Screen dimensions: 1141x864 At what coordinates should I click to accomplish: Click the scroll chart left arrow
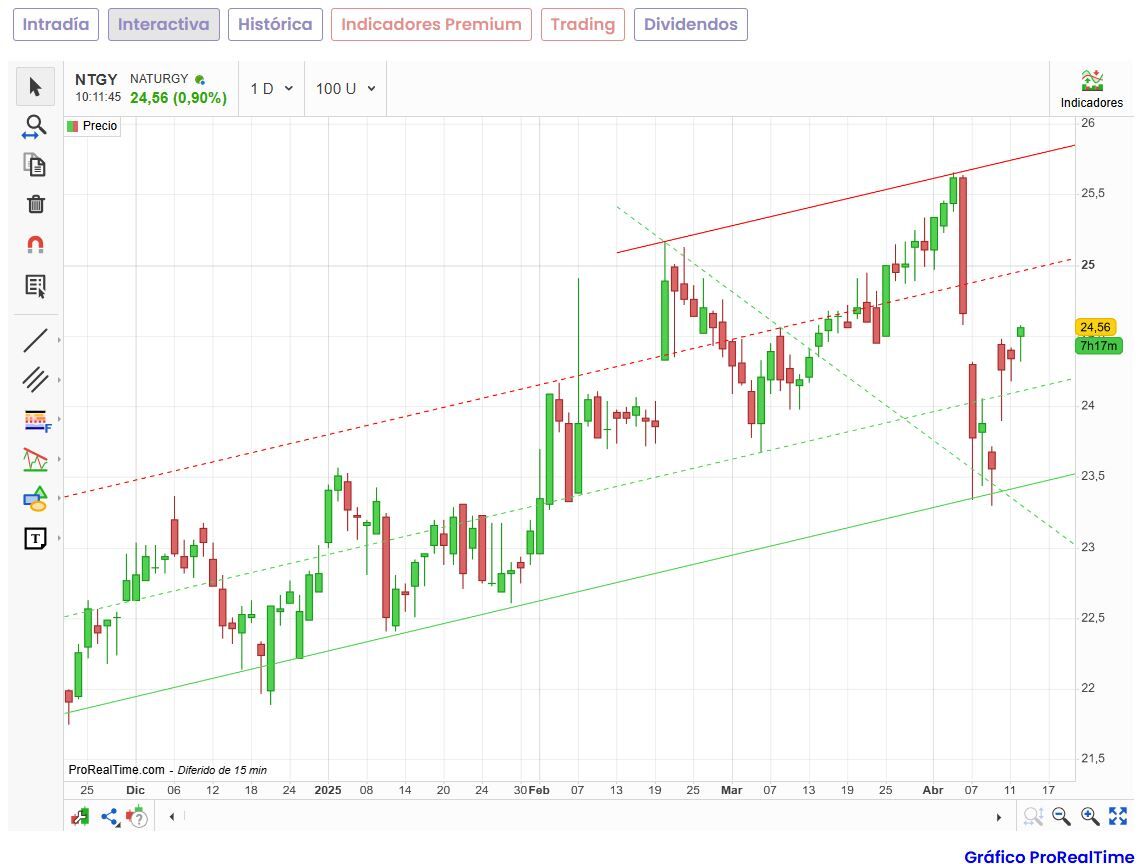[x=172, y=817]
